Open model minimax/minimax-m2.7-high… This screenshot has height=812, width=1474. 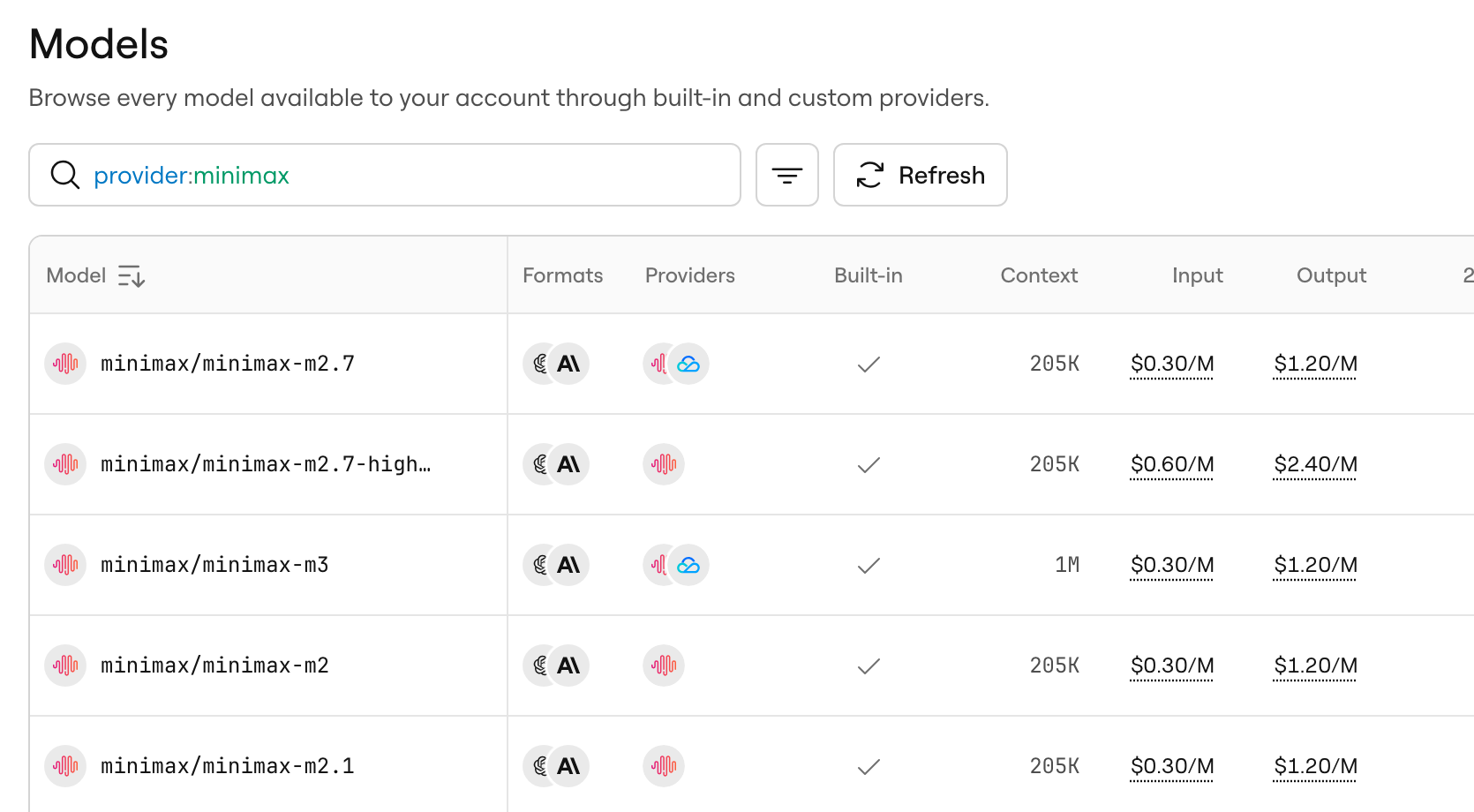pos(266,464)
